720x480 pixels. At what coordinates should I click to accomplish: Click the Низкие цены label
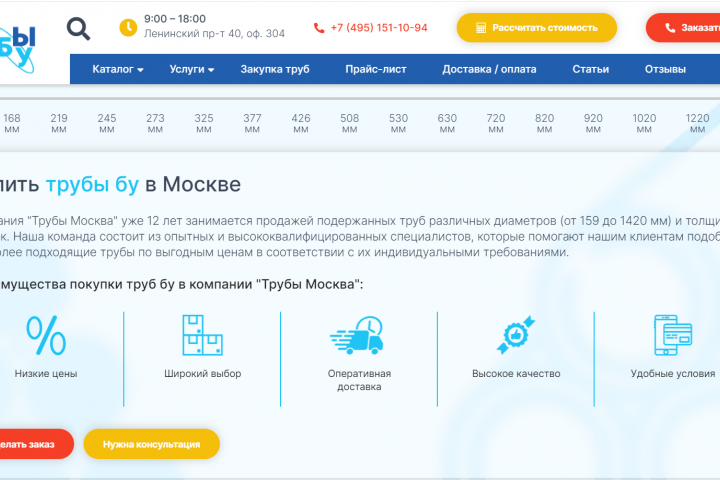point(46,373)
